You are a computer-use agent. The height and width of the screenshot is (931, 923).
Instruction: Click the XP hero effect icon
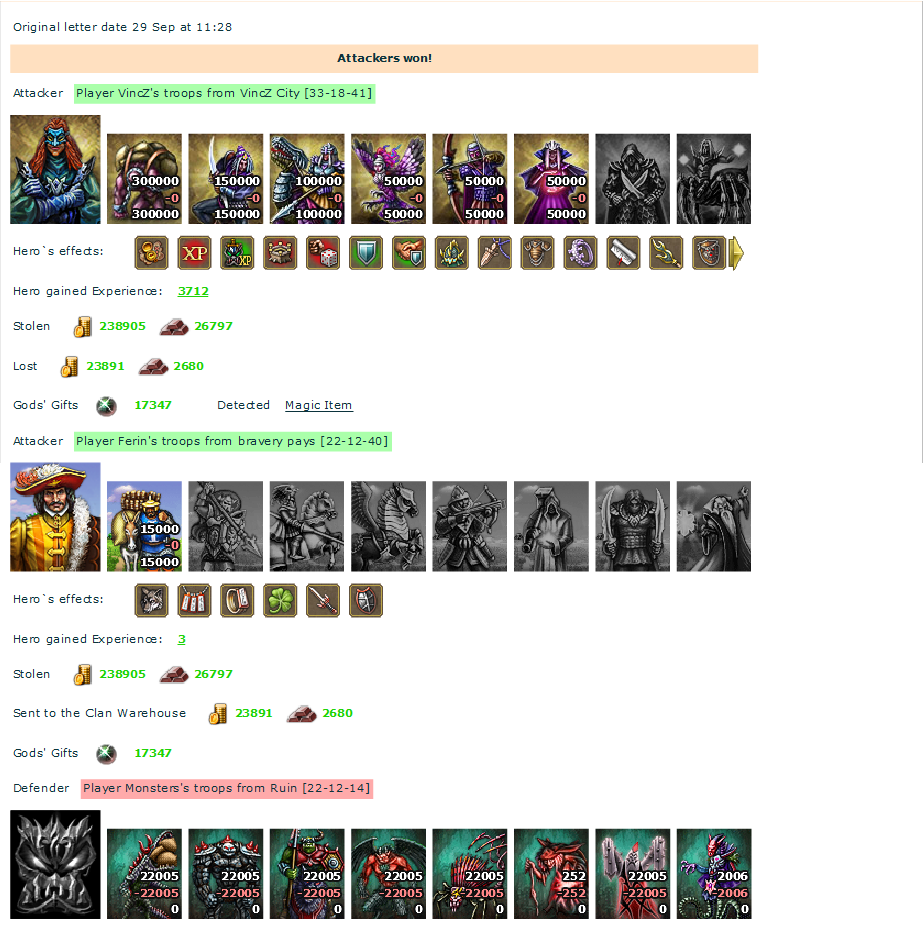point(194,253)
